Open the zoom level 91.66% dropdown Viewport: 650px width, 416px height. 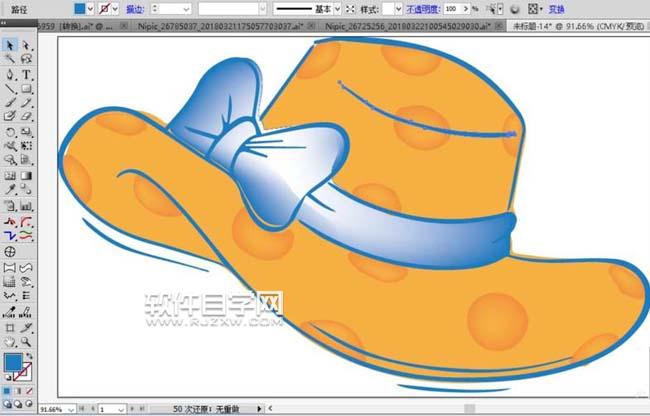pyautogui.click(x=71, y=409)
